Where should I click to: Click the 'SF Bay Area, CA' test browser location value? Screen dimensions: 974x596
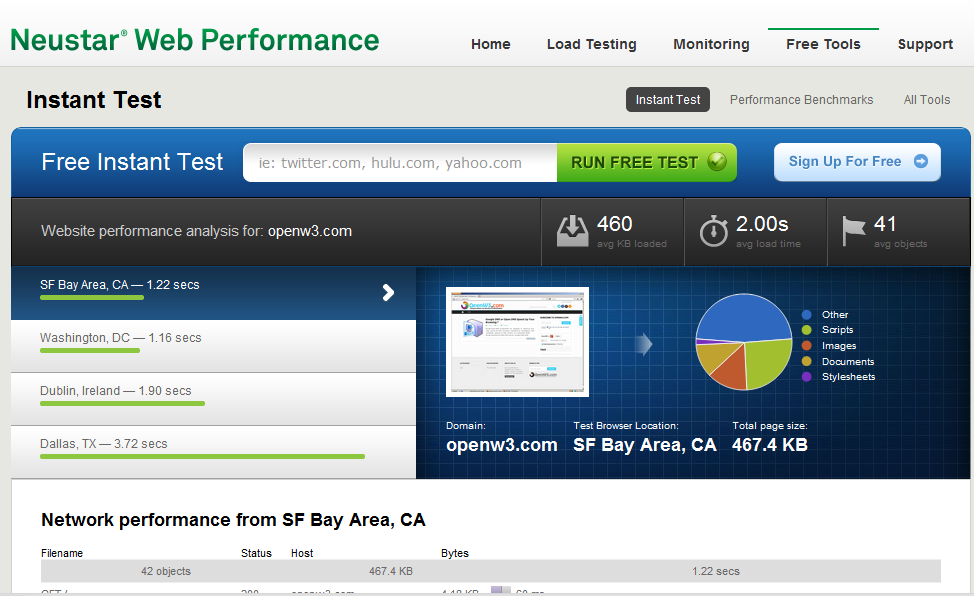[x=645, y=445]
